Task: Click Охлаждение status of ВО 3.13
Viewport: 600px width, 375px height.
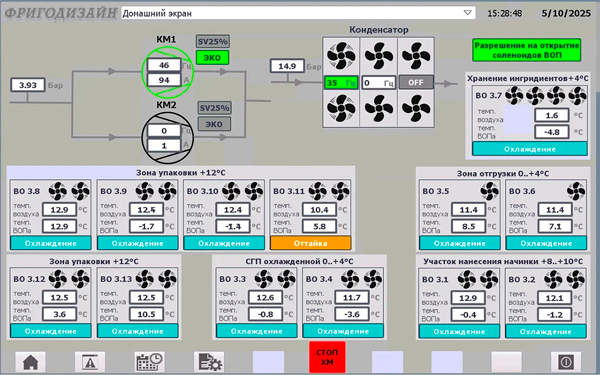Action: pyautogui.click(x=137, y=331)
